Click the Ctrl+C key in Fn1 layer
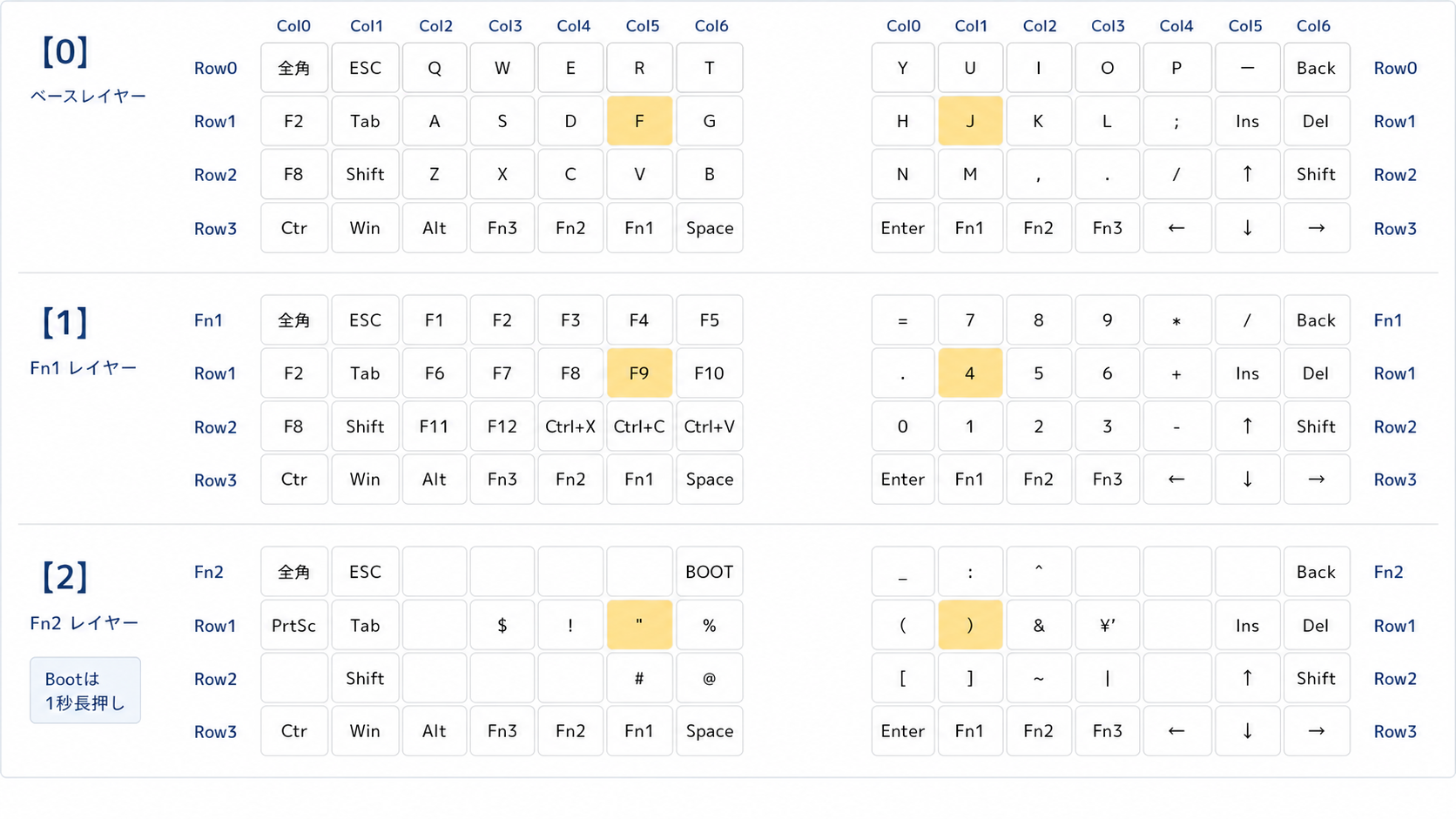The height and width of the screenshot is (819, 1456). click(x=639, y=426)
